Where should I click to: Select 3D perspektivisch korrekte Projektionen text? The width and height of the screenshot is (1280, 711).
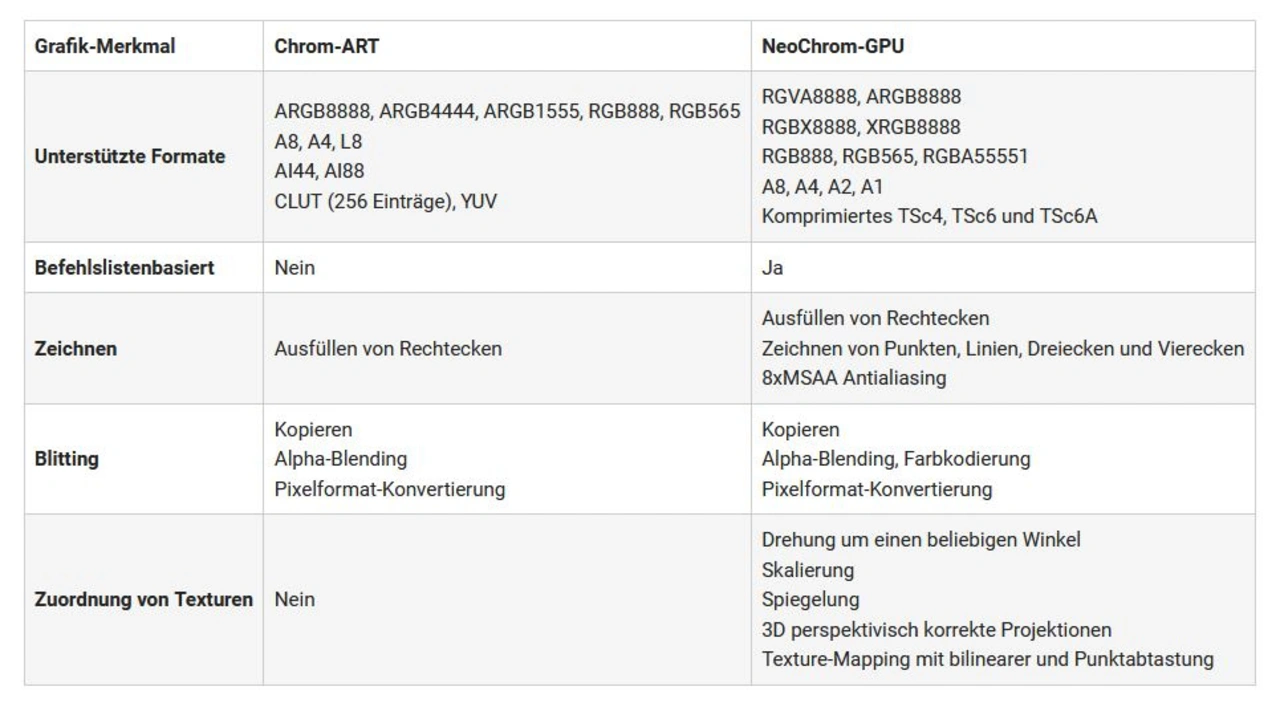coord(936,630)
